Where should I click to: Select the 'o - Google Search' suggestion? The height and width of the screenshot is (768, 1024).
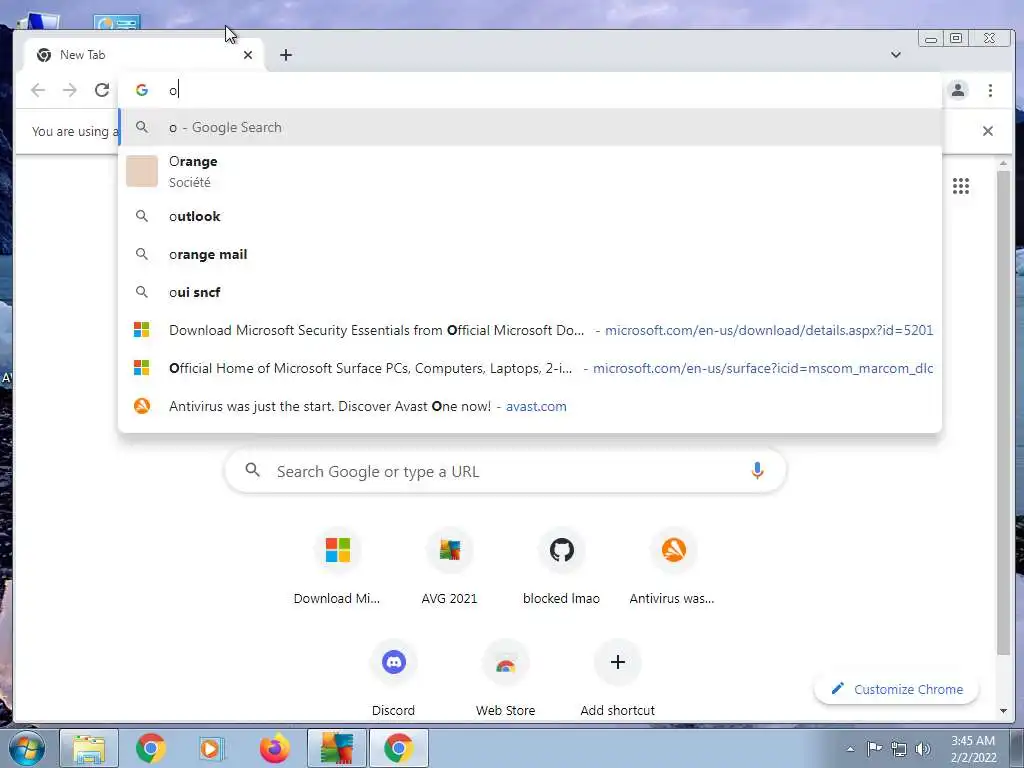tap(530, 127)
